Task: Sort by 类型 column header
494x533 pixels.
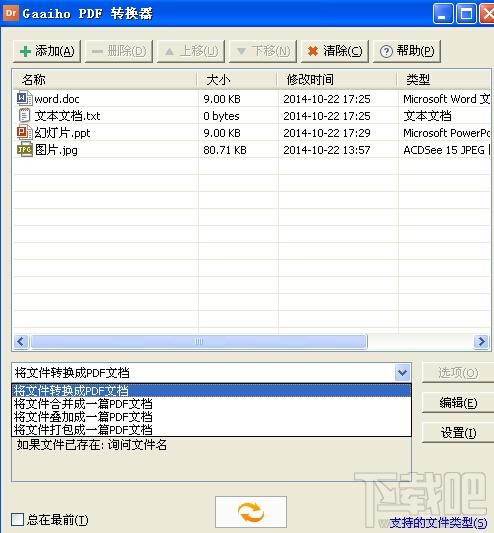Action: click(444, 80)
